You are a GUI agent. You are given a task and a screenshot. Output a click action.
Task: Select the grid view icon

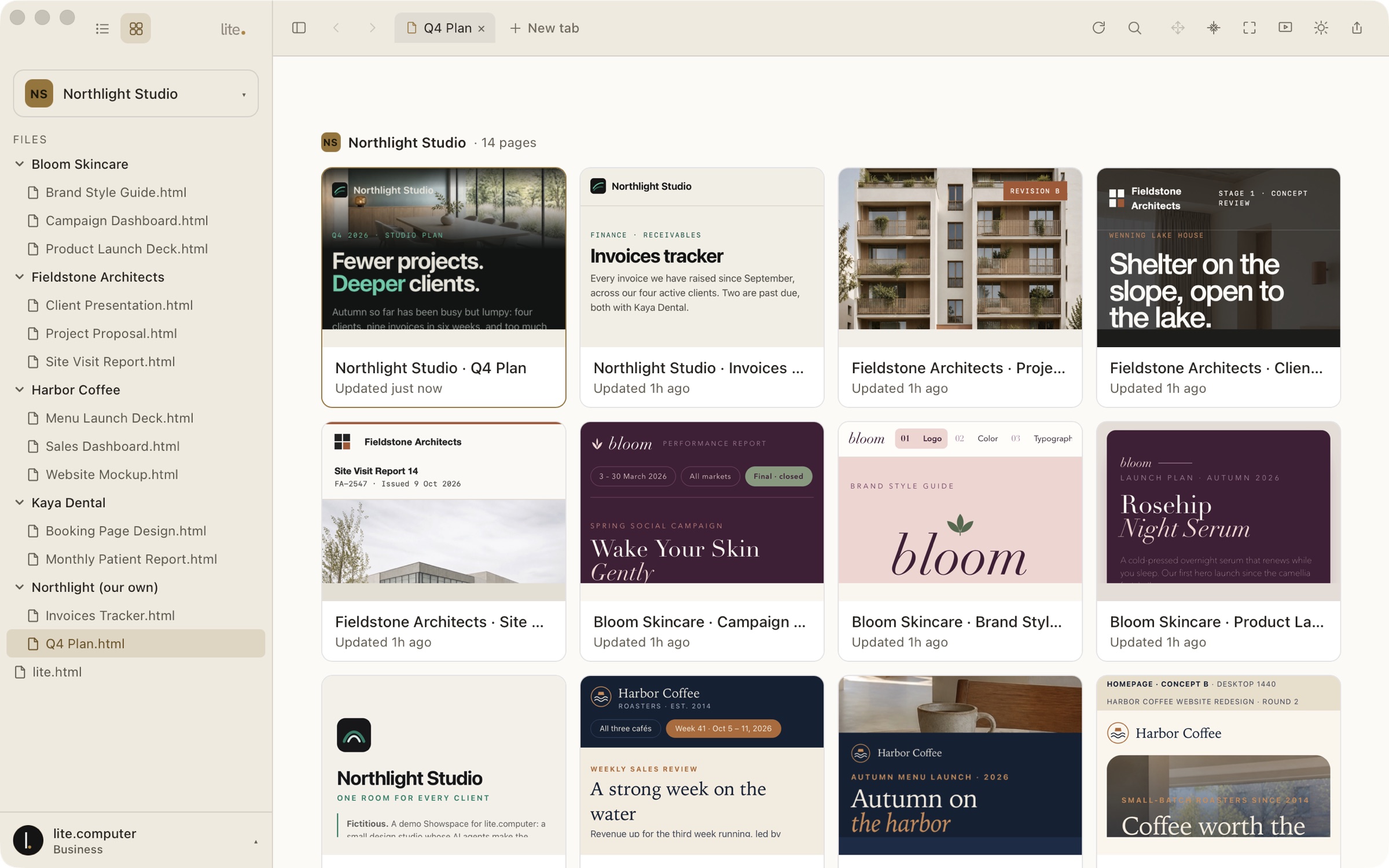pos(136,28)
